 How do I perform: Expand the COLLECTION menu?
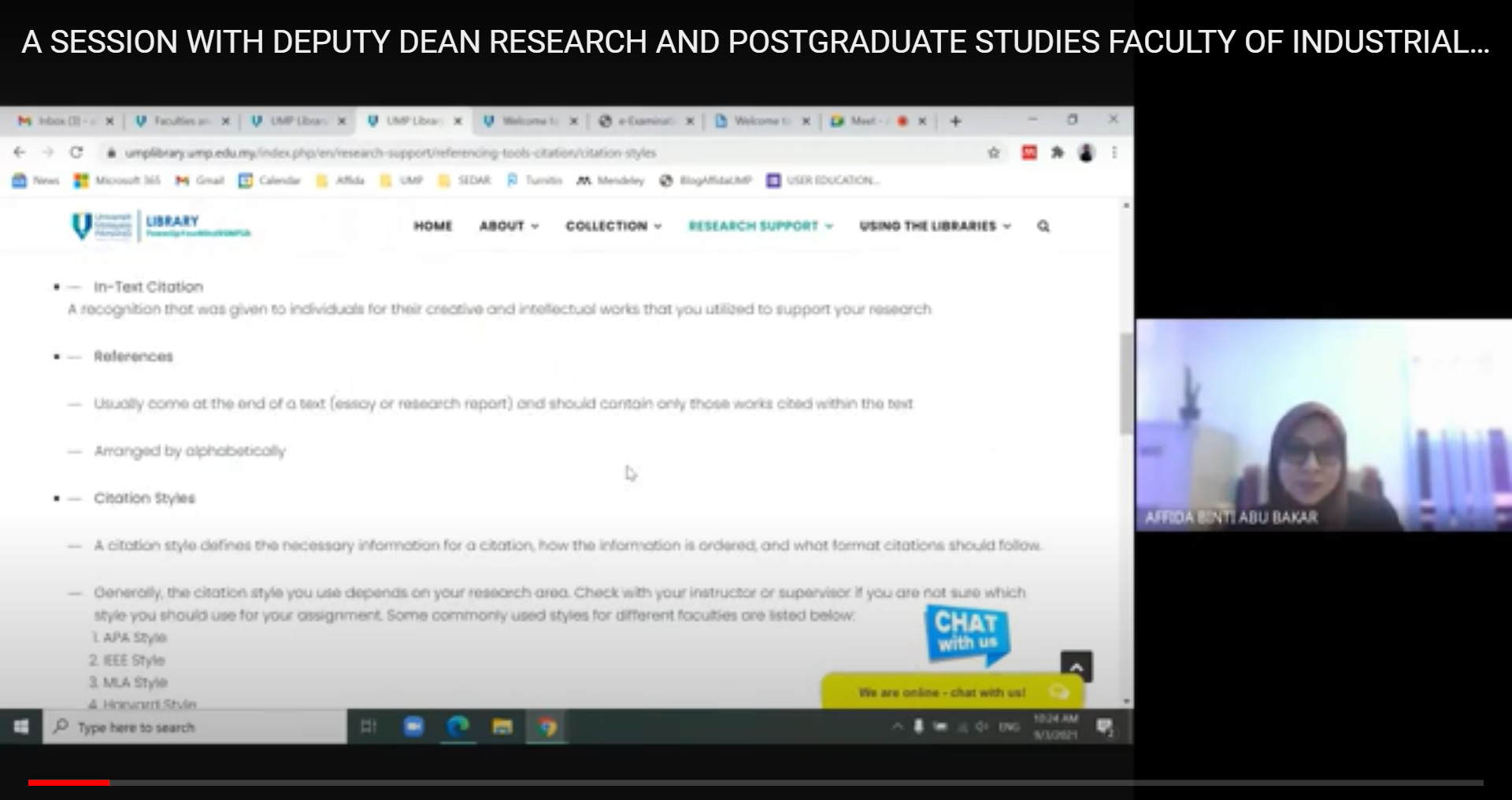click(x=613, y=226)
